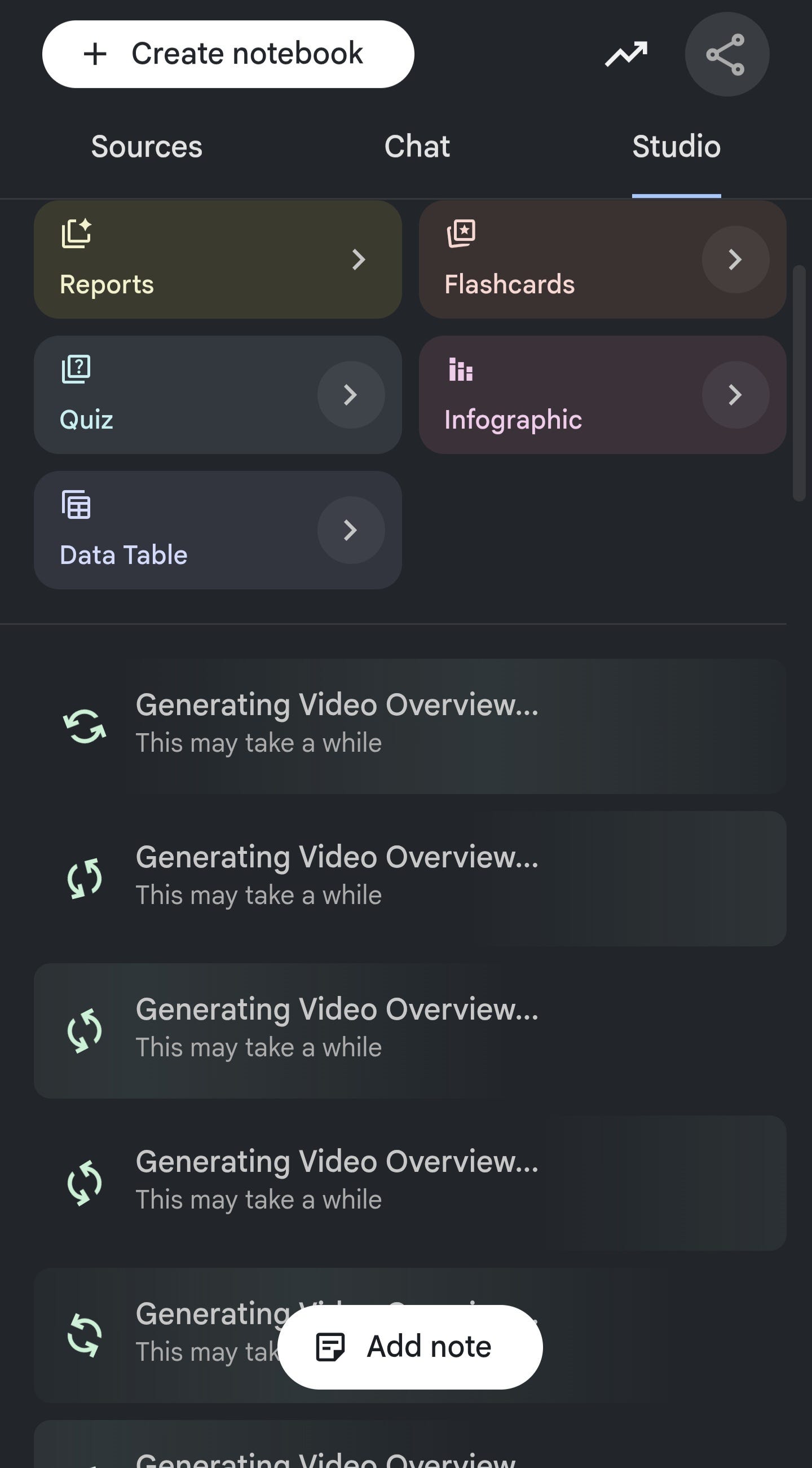812x1468 pixels.
Task: Switch to the Sources tab
Action: click(147, 147)
